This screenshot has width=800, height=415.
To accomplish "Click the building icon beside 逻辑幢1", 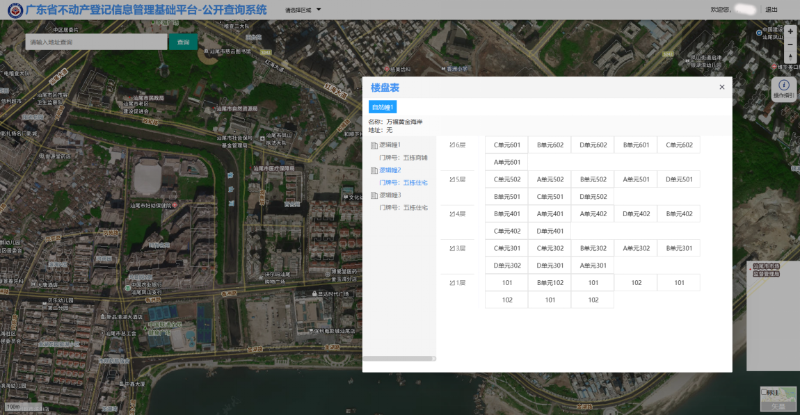I will pos(374,146).
